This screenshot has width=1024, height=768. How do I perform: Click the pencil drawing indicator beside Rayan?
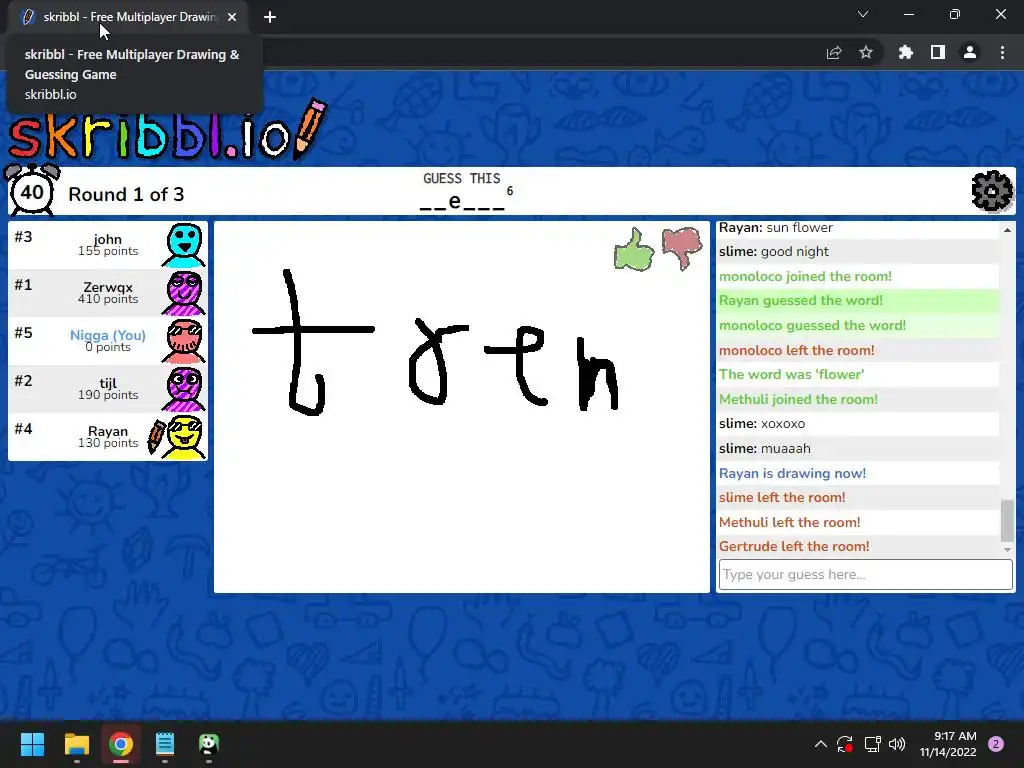click(x=156, y=437)
